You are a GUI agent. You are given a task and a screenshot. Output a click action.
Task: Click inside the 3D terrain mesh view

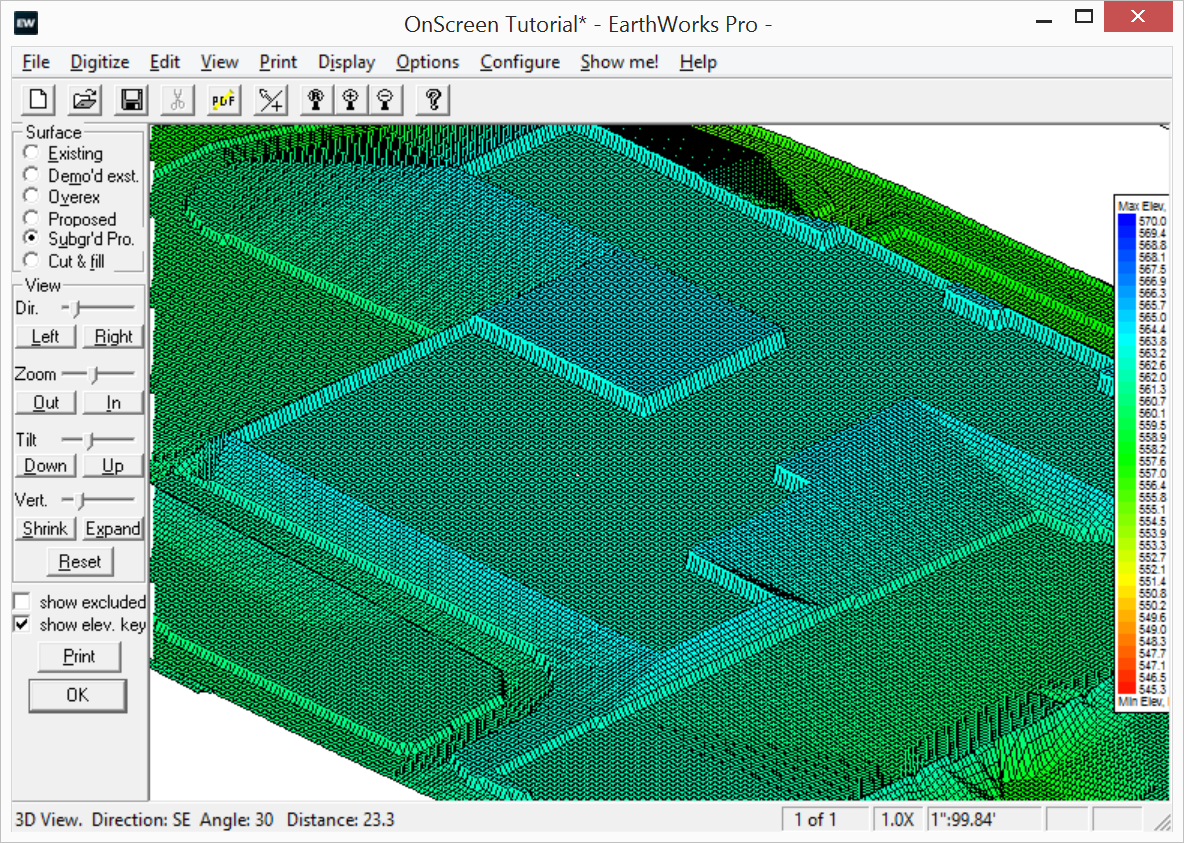[x=631, y=461]
